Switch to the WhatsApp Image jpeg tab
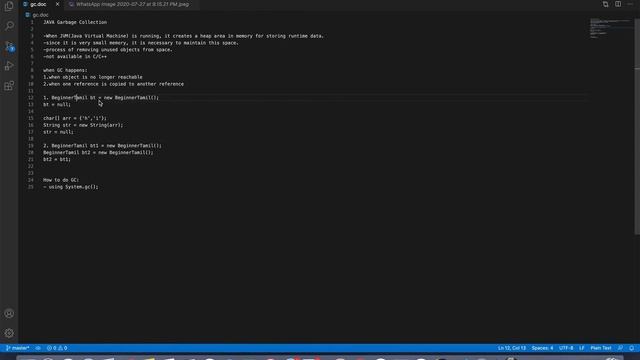The height and width of the screenshot is (360, 640). coord(132,4)
